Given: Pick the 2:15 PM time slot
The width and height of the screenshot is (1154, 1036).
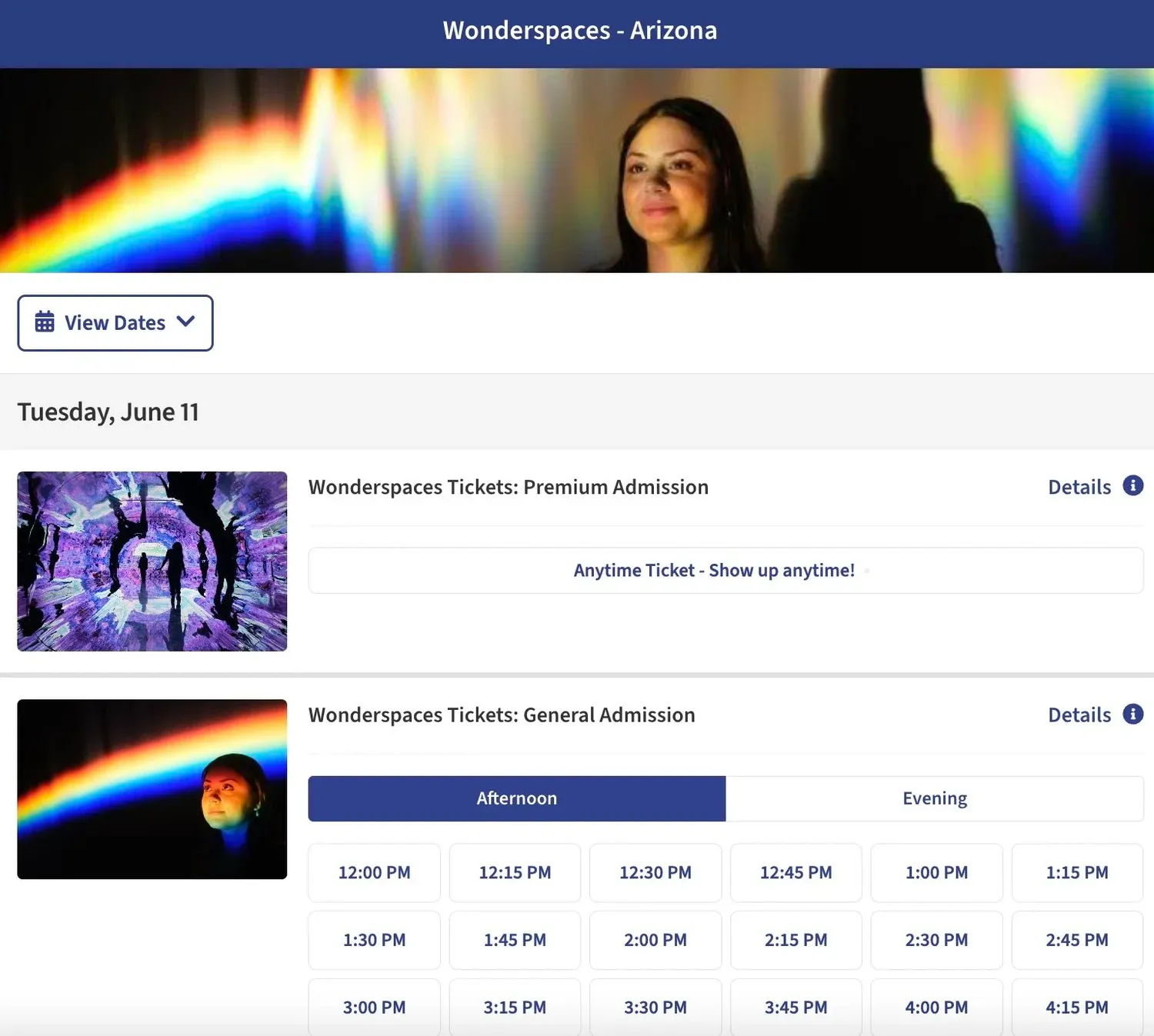Looking at the screenshot, I should click(796, 940).
